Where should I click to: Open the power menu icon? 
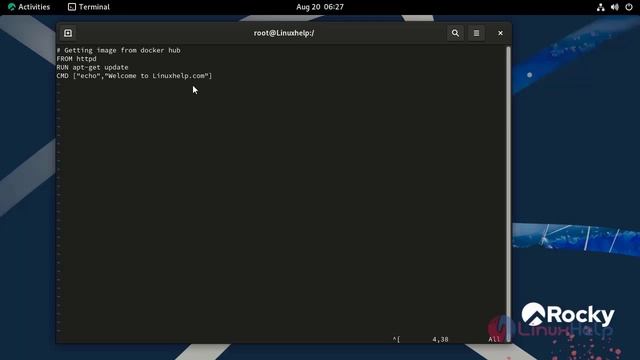629,7
